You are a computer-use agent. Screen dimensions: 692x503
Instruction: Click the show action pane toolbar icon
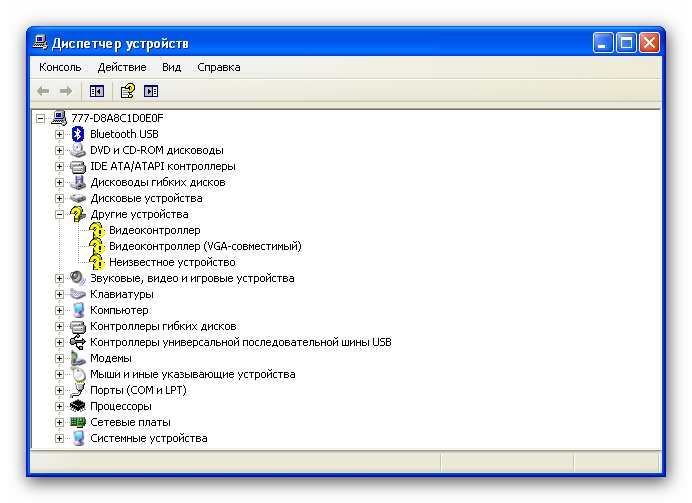coord(151,91)
